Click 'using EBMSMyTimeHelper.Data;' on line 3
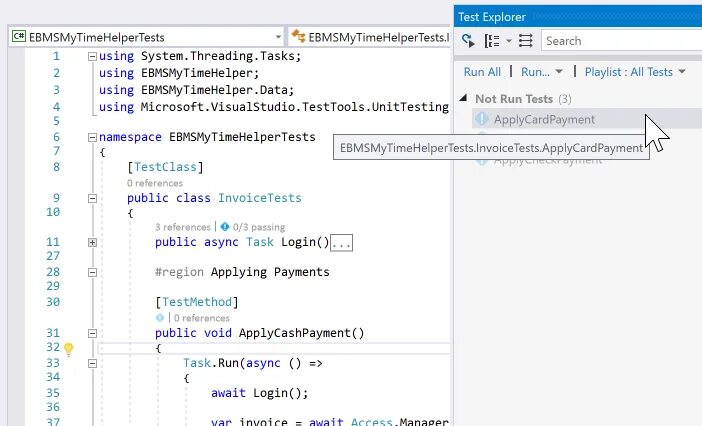The image size is (702, 426). 197,90
